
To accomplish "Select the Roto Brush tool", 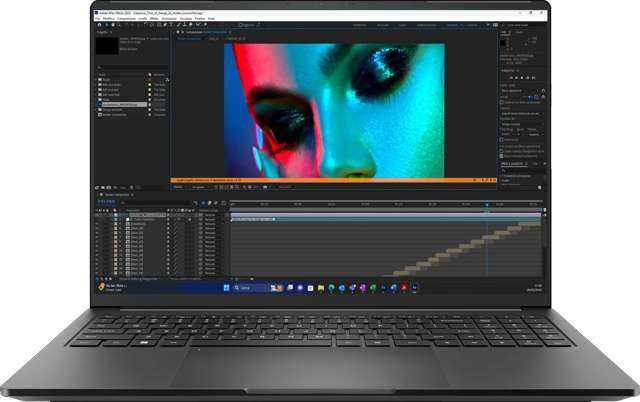I will pyautogui.click(x=198, y=25).
